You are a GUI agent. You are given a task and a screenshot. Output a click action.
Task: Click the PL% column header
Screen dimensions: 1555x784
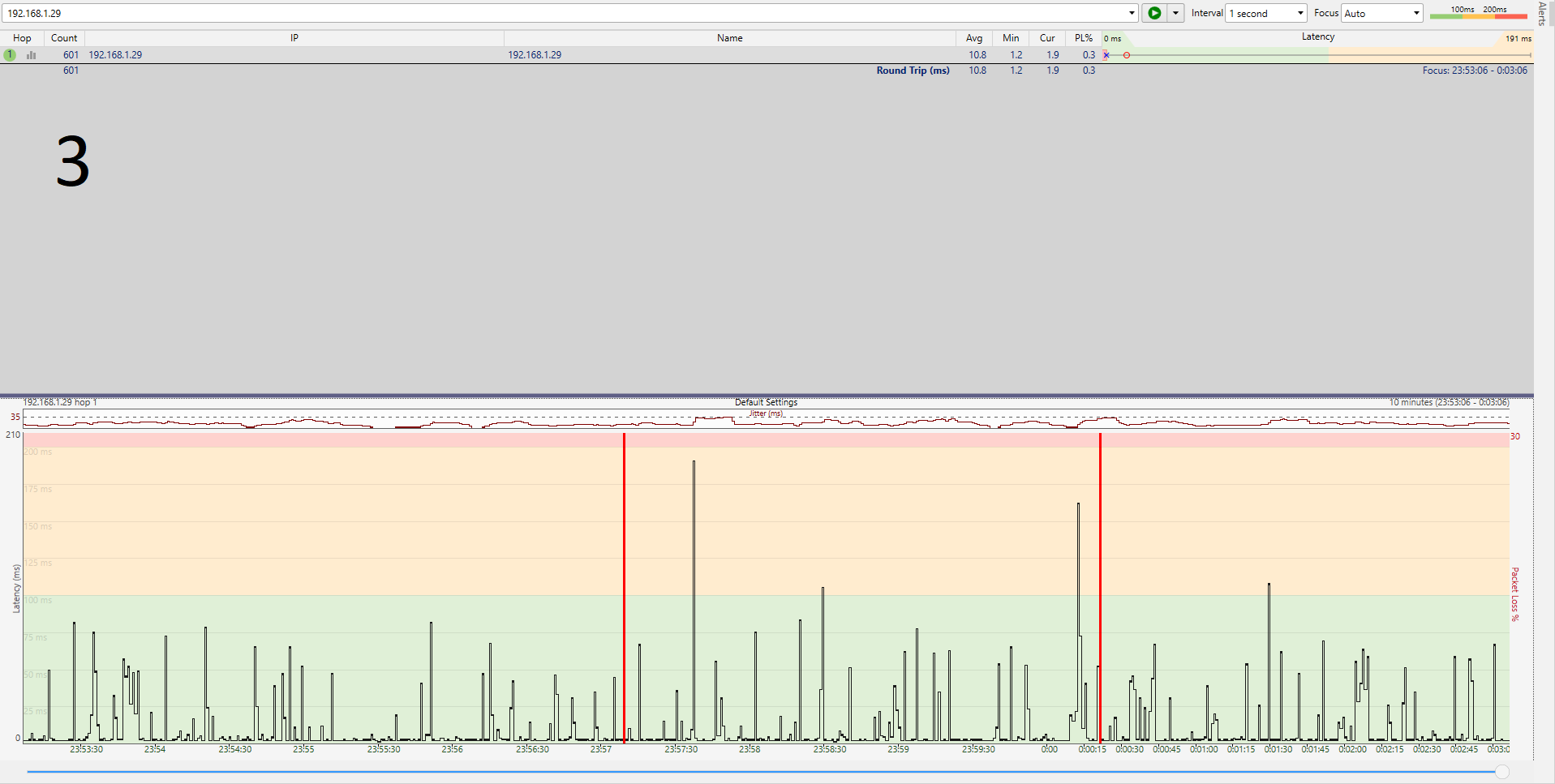point(1084,38)
